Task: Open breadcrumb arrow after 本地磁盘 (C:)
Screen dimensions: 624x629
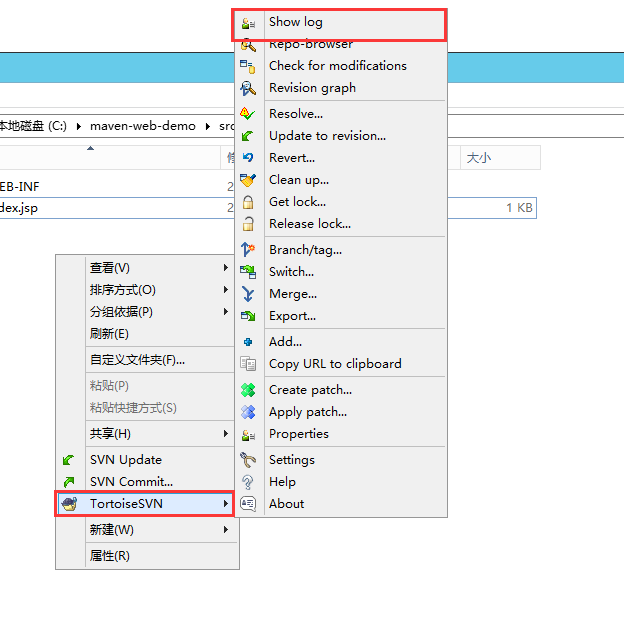Action: click(79, 127)
